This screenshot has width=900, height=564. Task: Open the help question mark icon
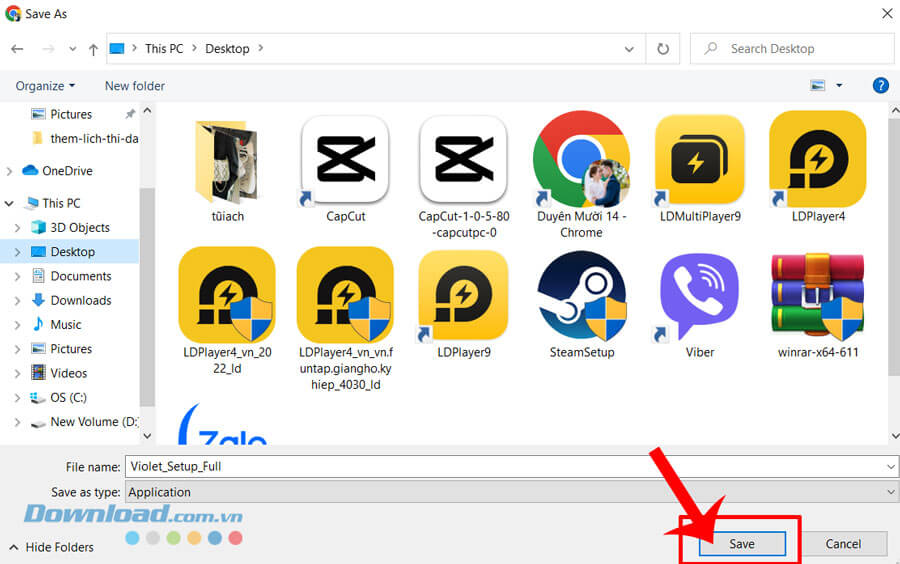tap(880, 86)
